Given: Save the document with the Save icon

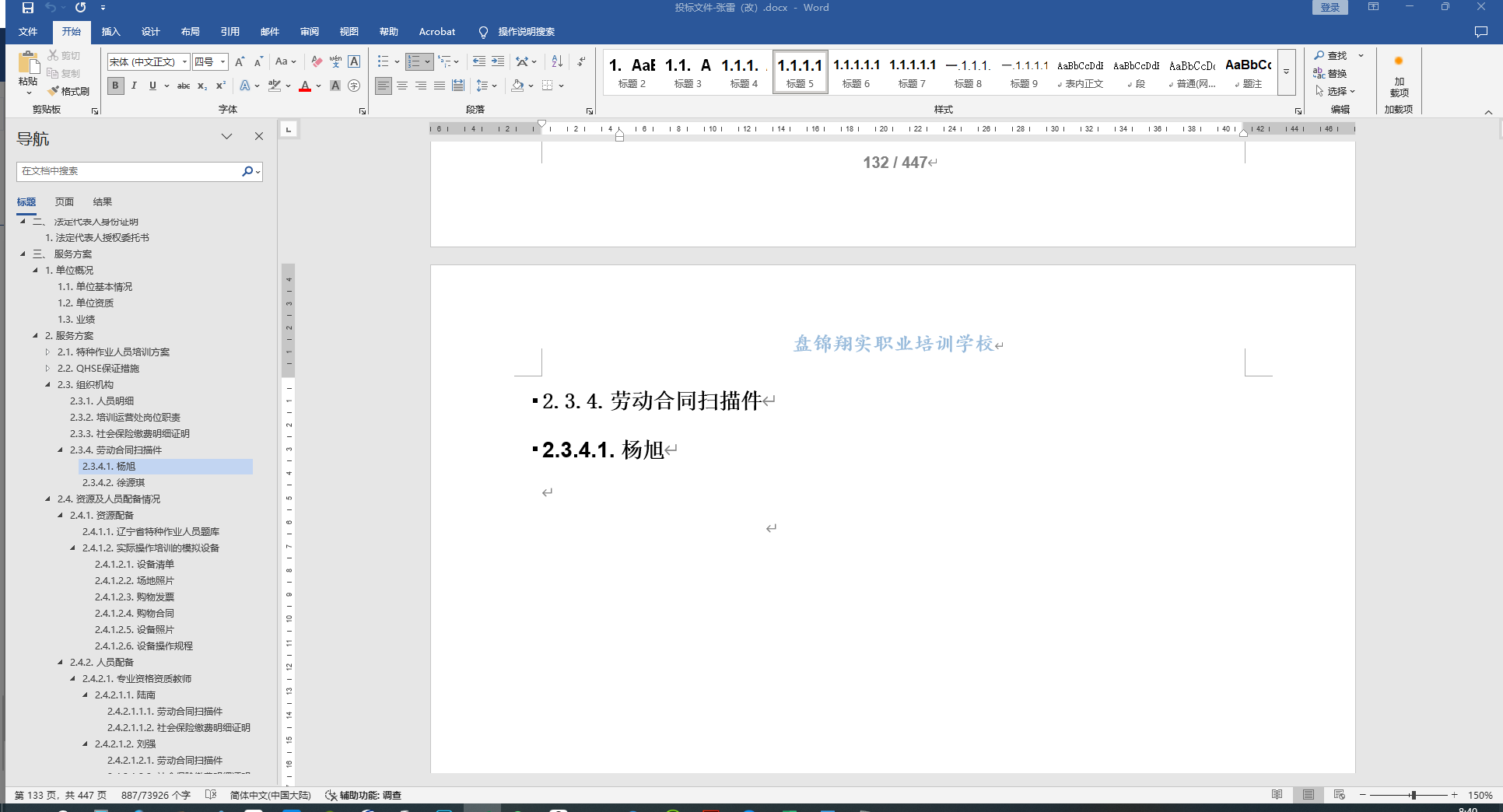Looking at the screenshot, I should click(x=28, y=8).
